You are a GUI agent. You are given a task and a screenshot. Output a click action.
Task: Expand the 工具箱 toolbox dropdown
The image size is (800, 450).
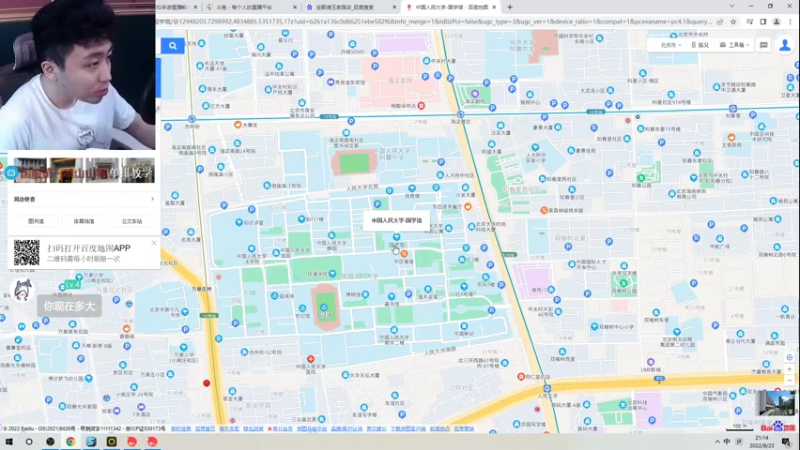point(735,45)
